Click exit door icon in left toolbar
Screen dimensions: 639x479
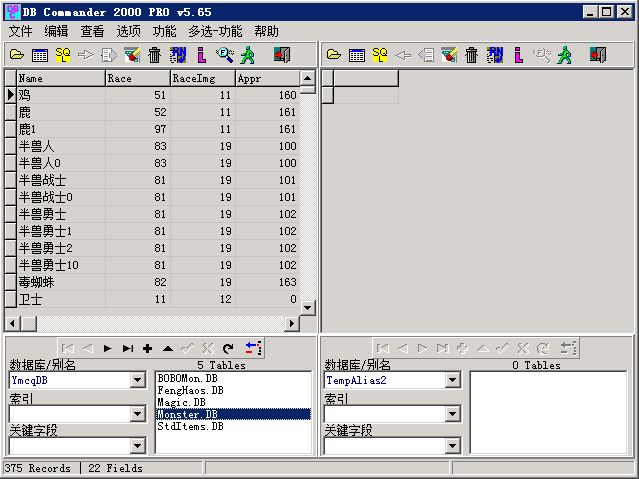click(282, 55)
